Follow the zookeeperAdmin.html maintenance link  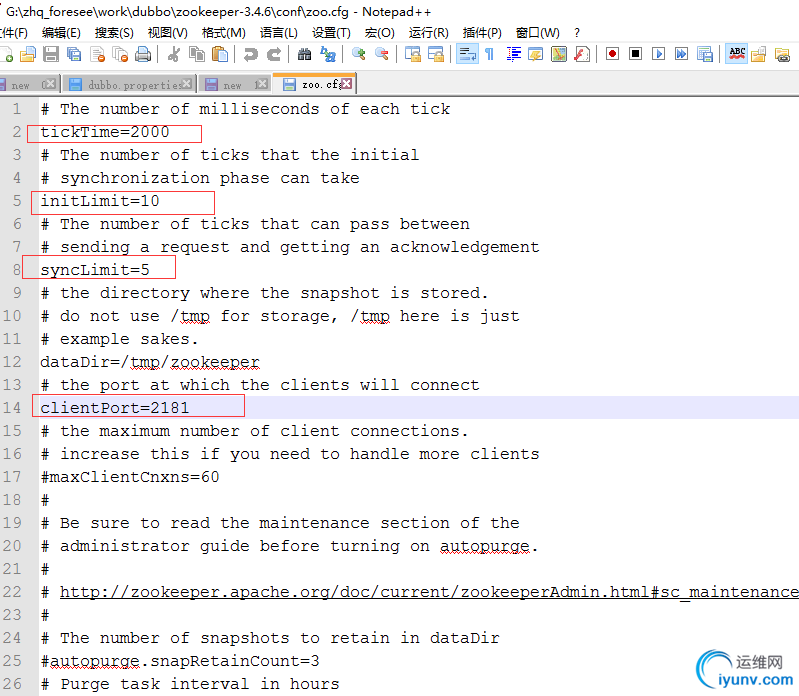pyautogui.click(x=429, y=592)
